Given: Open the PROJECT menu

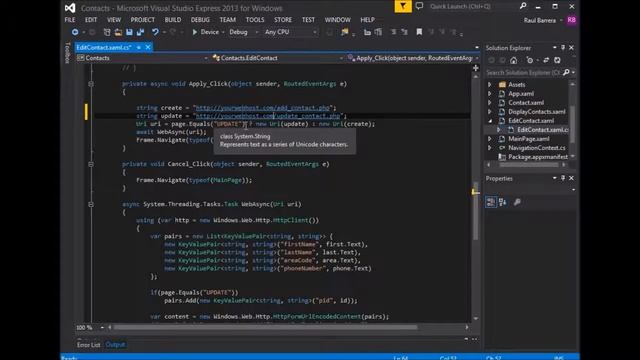Looking at the screenshot, I should 142,20.
